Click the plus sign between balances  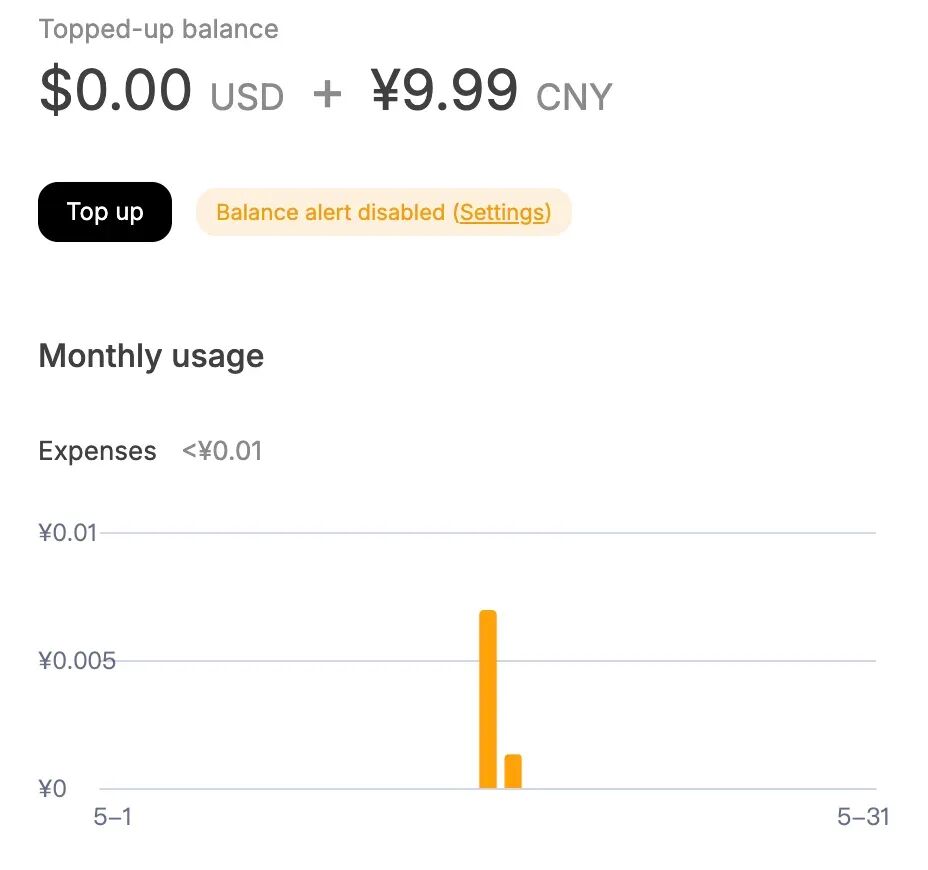[327, 95]
